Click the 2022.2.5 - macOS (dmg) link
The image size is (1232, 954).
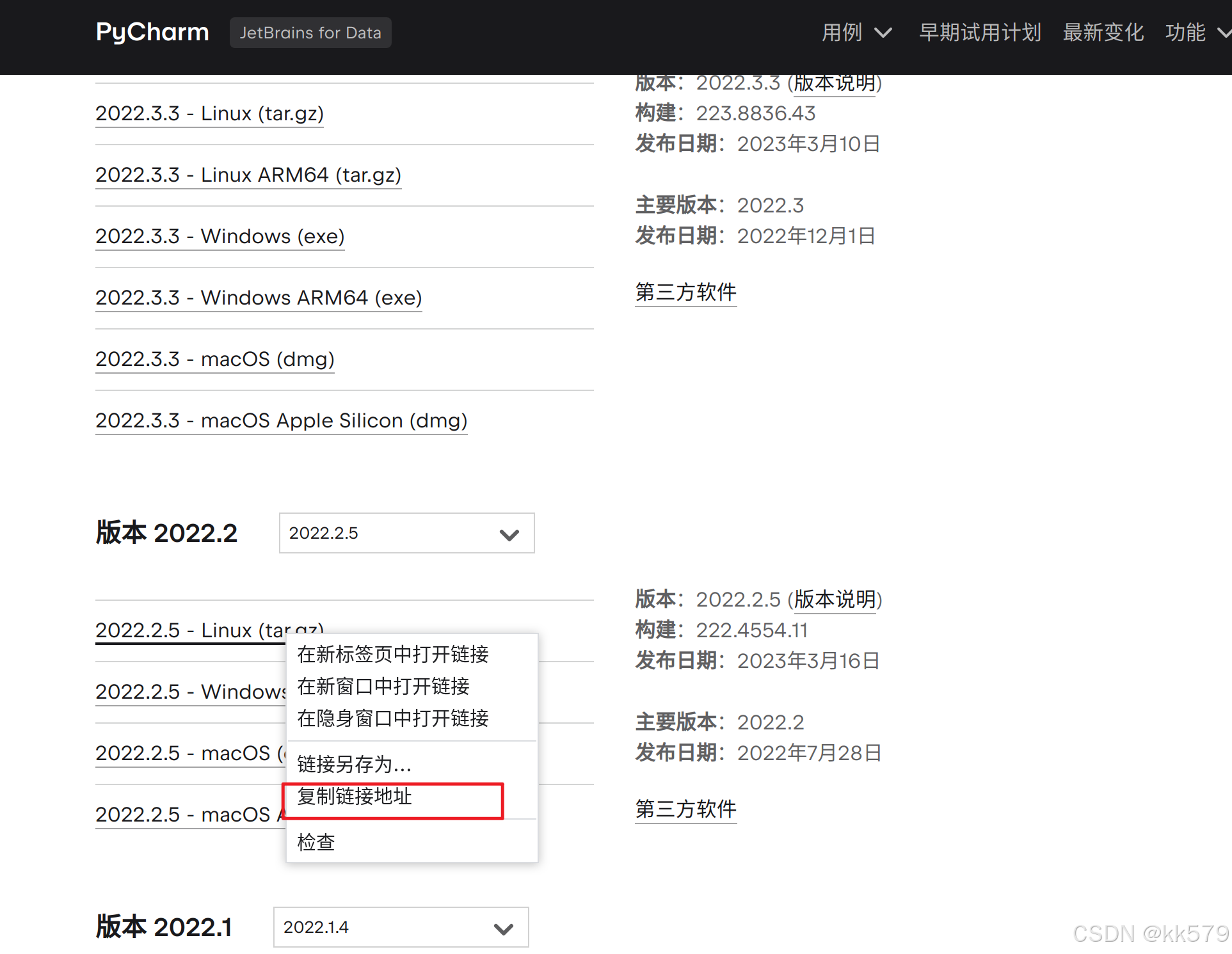(x=191, y=753)
